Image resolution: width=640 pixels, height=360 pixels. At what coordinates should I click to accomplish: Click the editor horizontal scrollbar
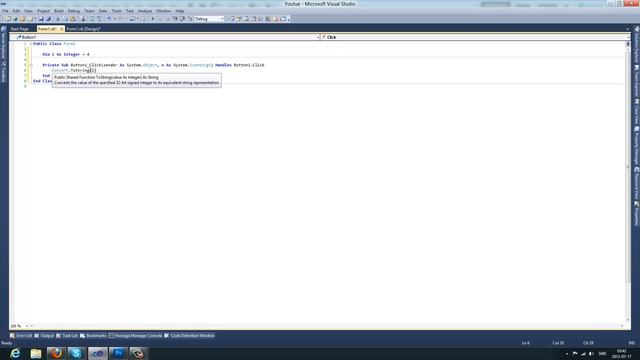[x=327, y=326]
